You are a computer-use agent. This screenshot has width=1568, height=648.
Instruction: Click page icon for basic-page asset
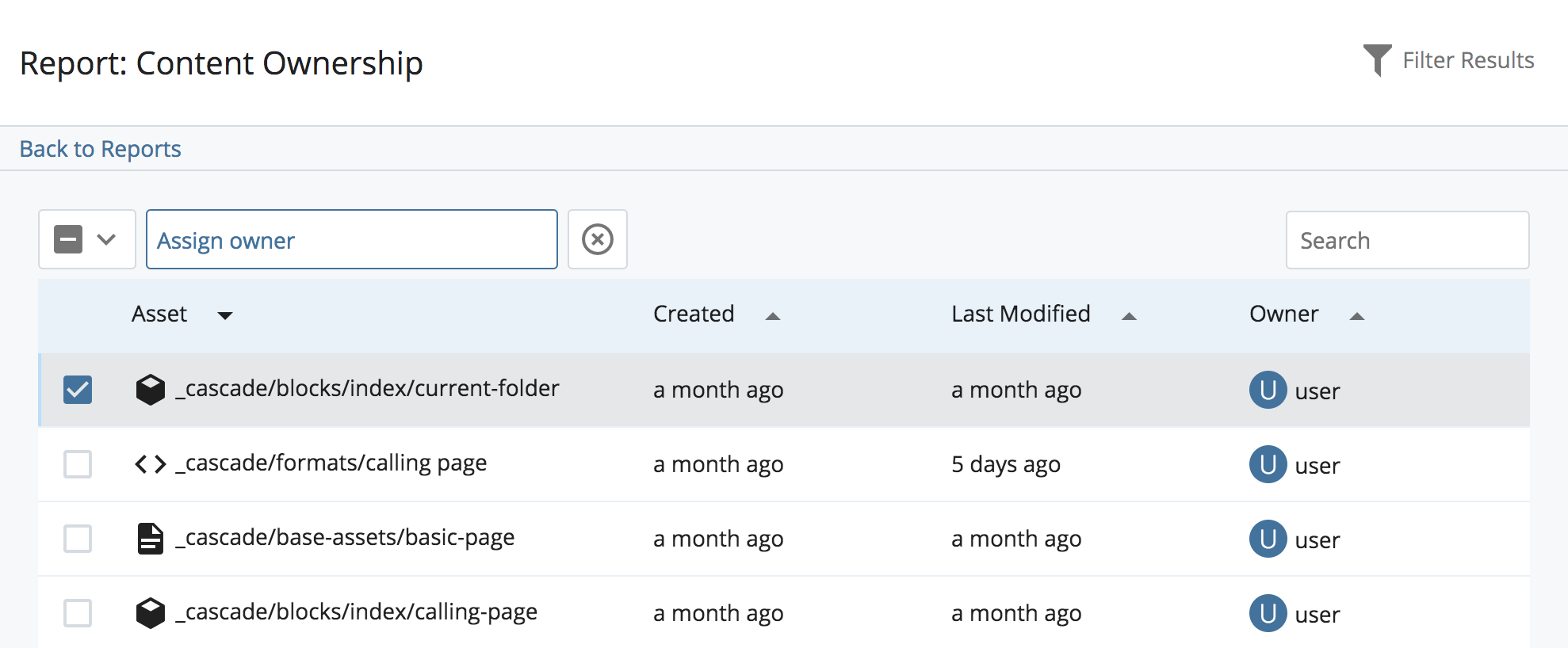[x=150, y=539]
